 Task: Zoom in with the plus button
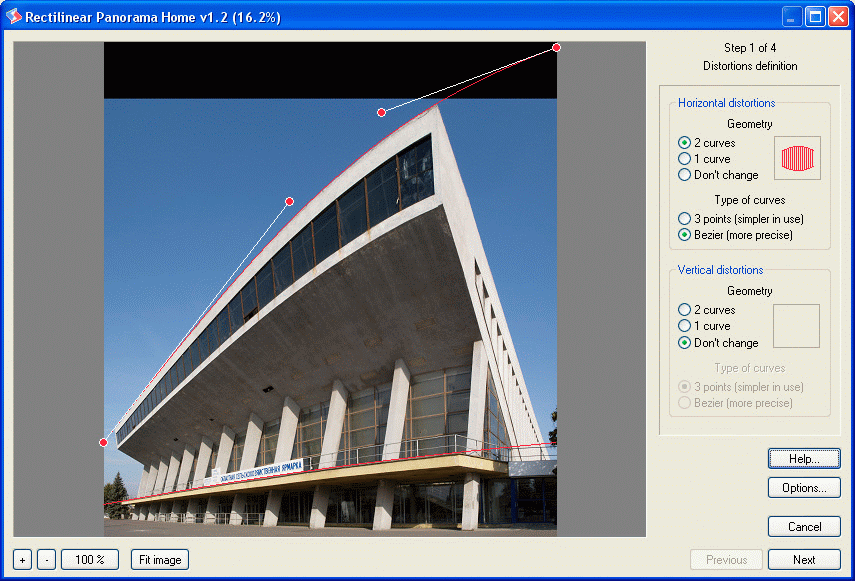point(22,560)
